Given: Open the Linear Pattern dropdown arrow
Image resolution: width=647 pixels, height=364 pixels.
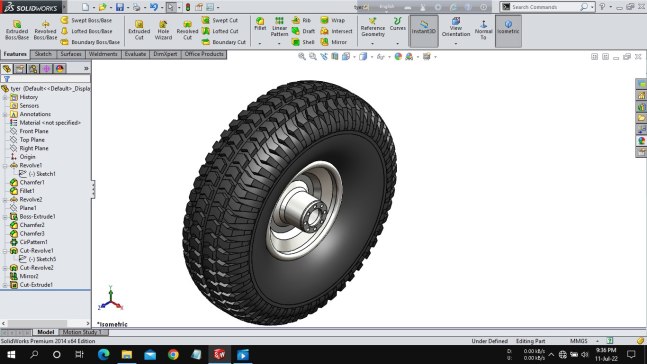Looking at the screenshot, I should click(x=279, y=43).
